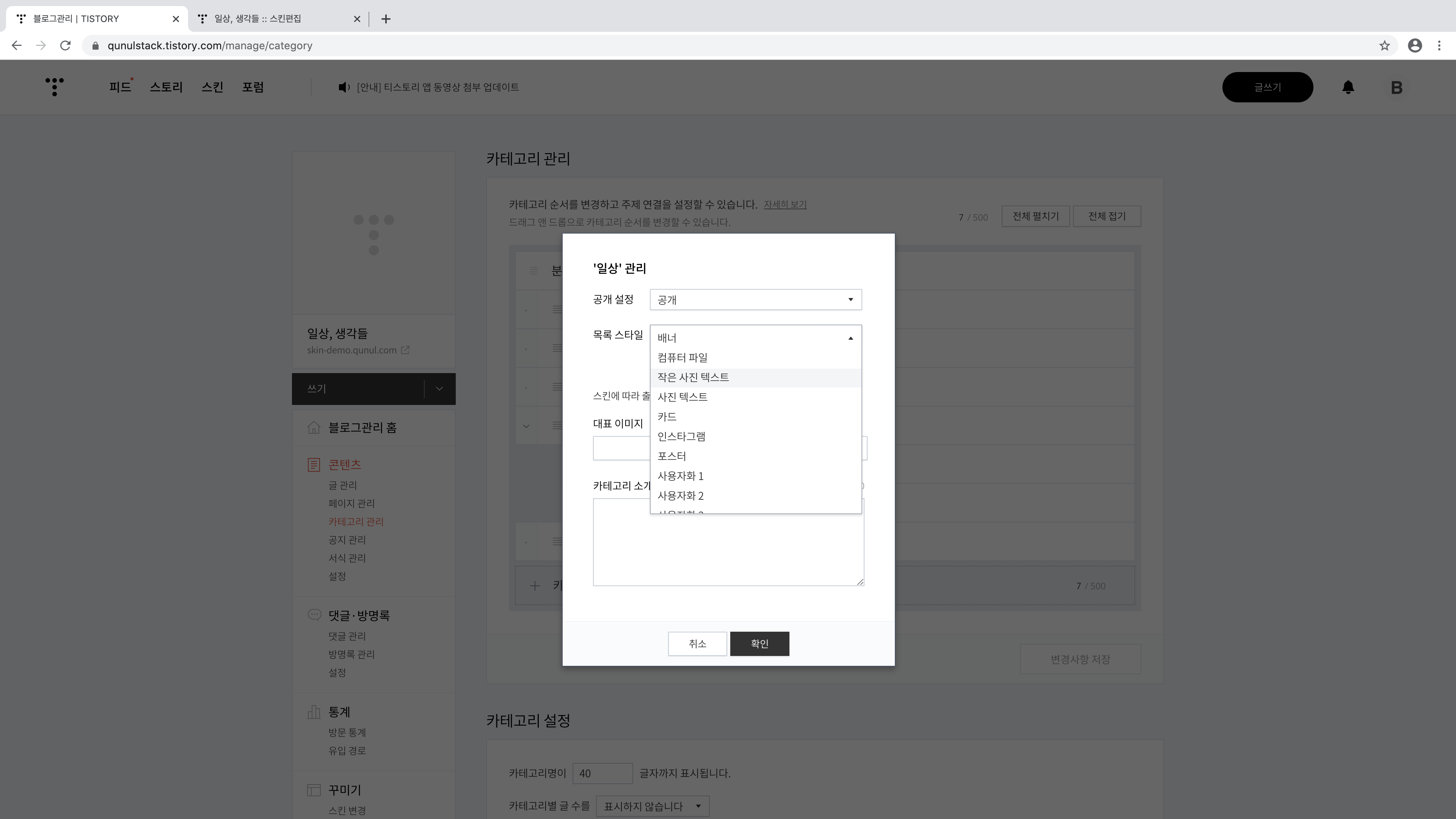Reload the page with refresh icon
This screenshot has width=1456, height=819.
click(66, 46)
